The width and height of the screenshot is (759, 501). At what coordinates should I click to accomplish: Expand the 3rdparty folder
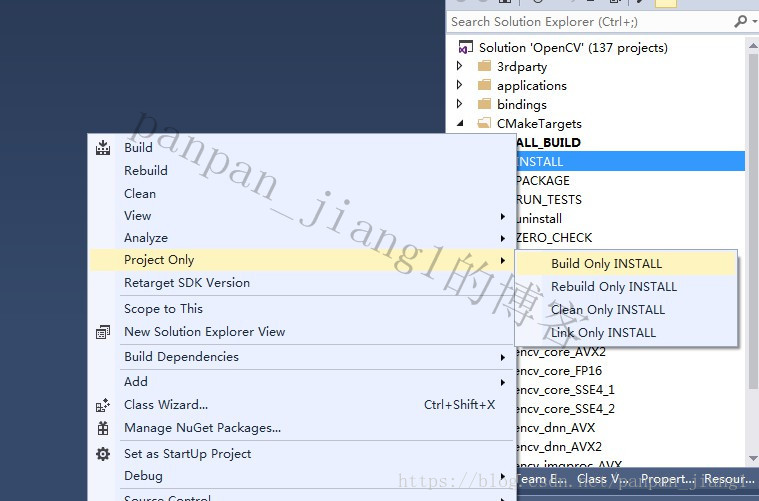460,66
